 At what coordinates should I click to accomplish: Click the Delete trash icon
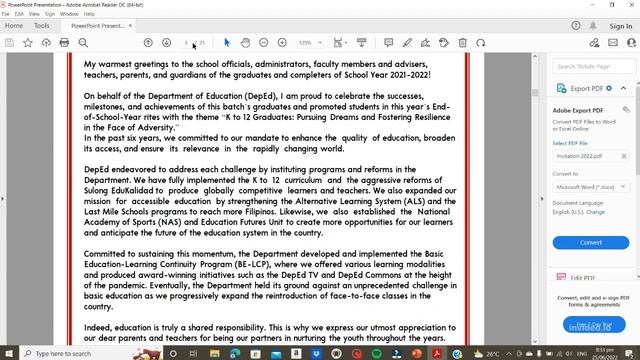click(462, 42)
